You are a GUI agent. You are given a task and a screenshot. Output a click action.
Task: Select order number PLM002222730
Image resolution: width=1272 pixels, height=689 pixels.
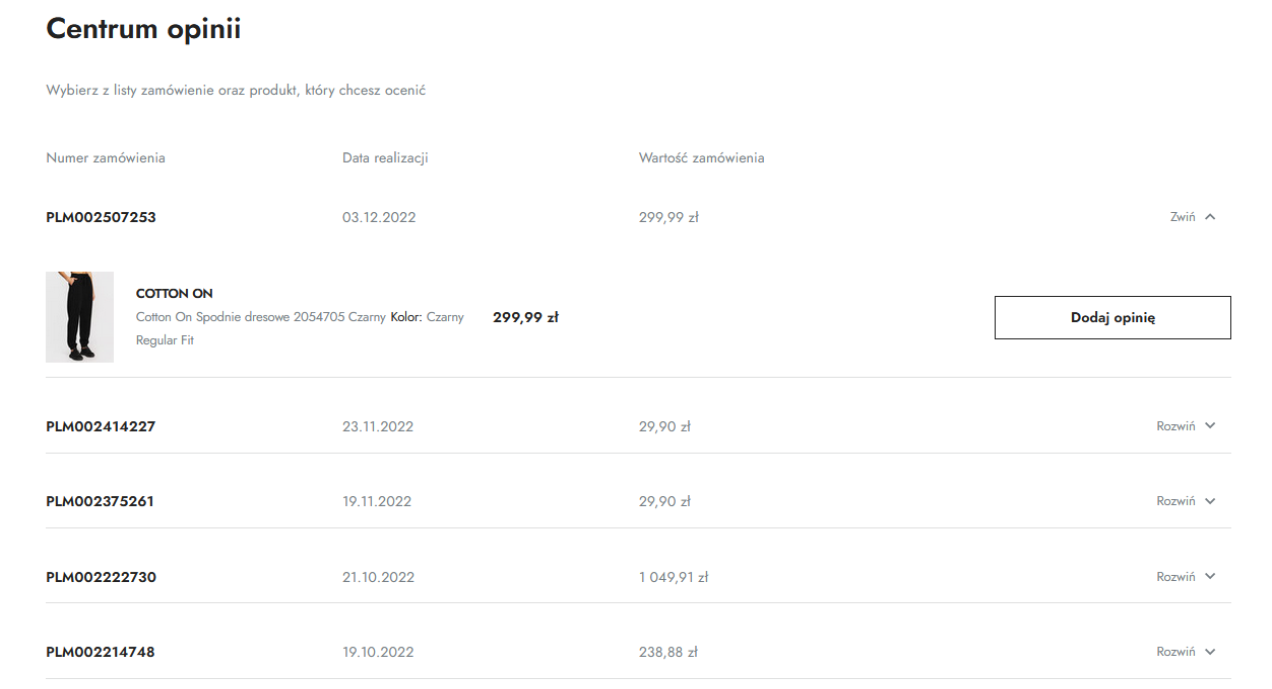pyautogui.click(x=101, y=577)
